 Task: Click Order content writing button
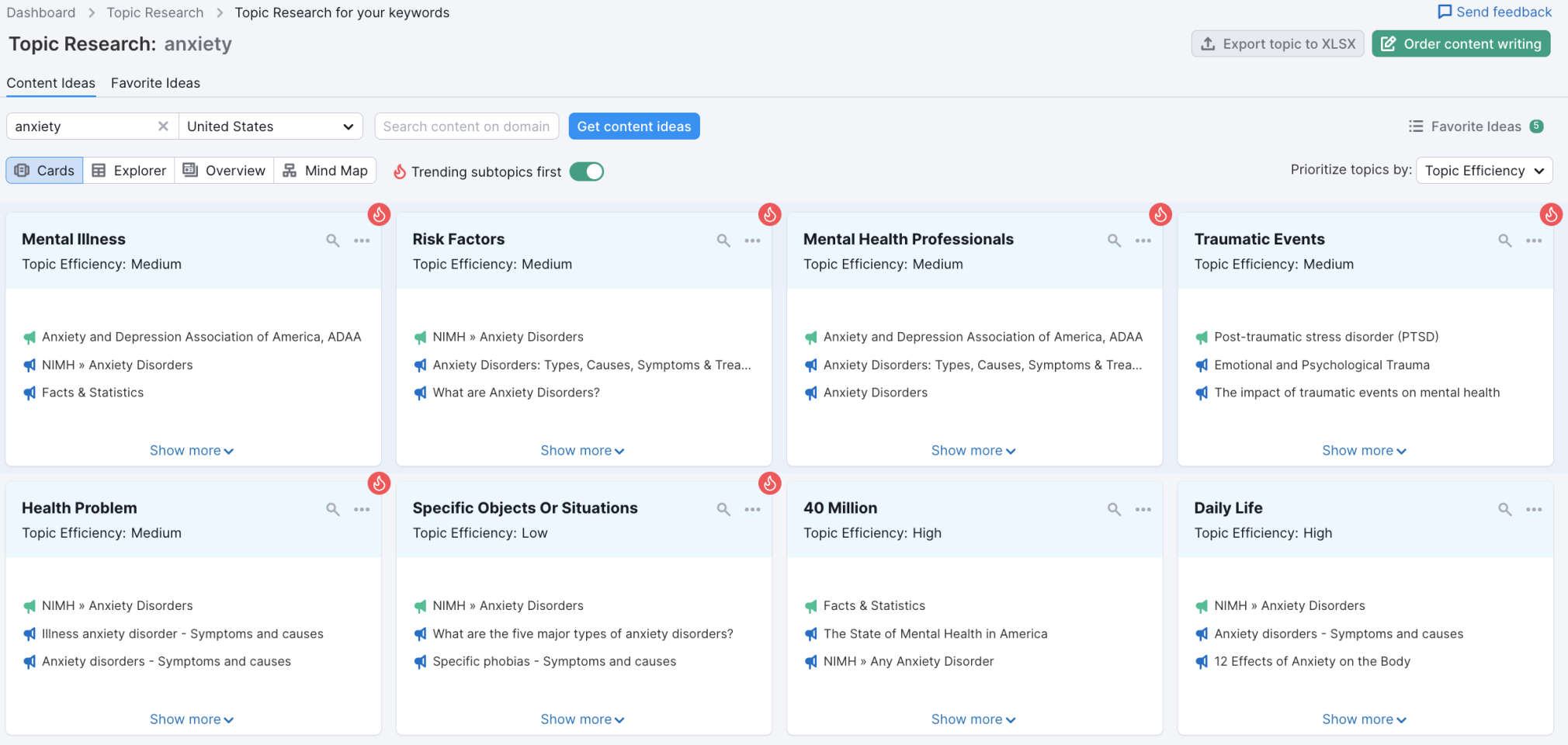pyautogui.click(x=1461, y=43)
